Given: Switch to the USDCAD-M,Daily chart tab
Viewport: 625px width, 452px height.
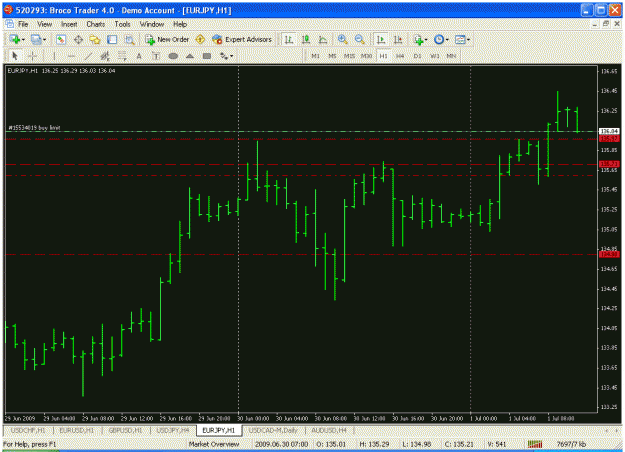Looking at the screenshot, I should [x=273, y=430].
